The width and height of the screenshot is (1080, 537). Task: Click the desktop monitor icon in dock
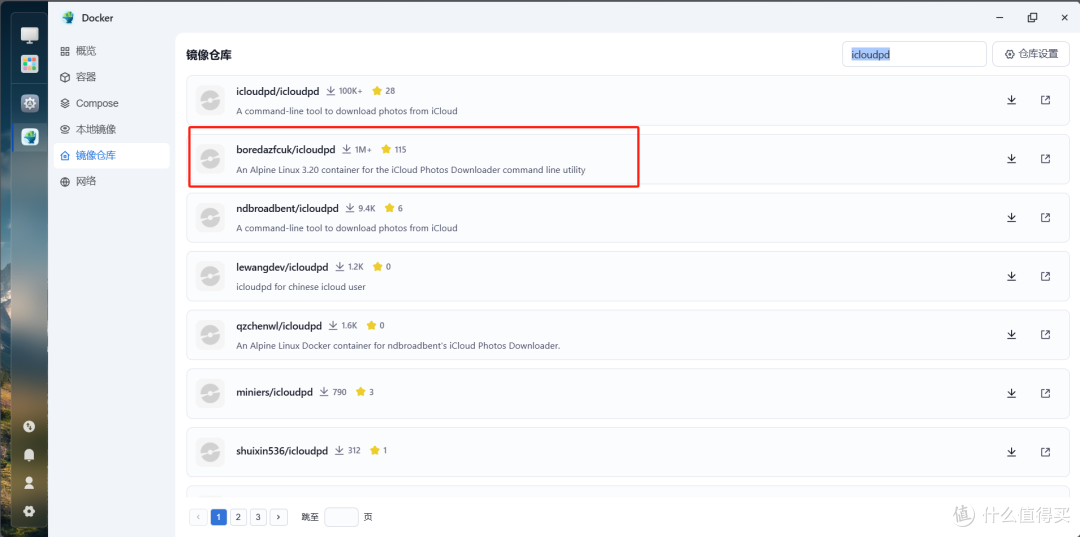tap(30, 34)
